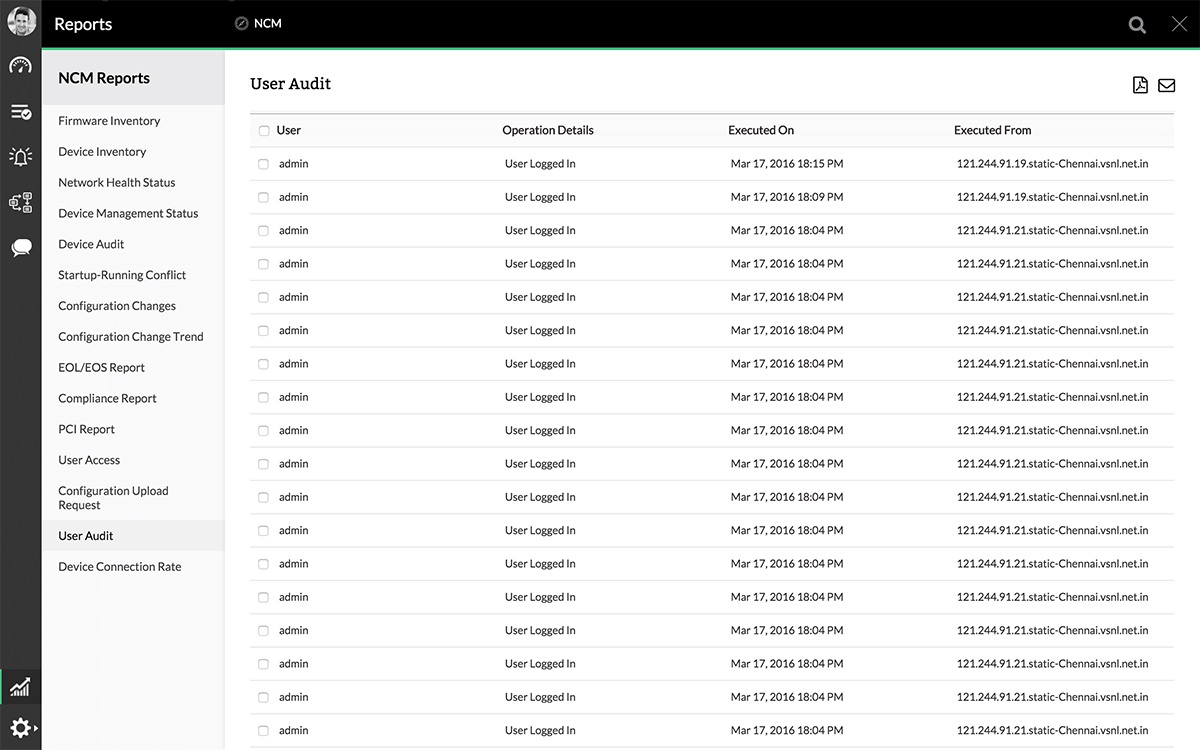Export User Audit as PDF

tap(1140, 85)
